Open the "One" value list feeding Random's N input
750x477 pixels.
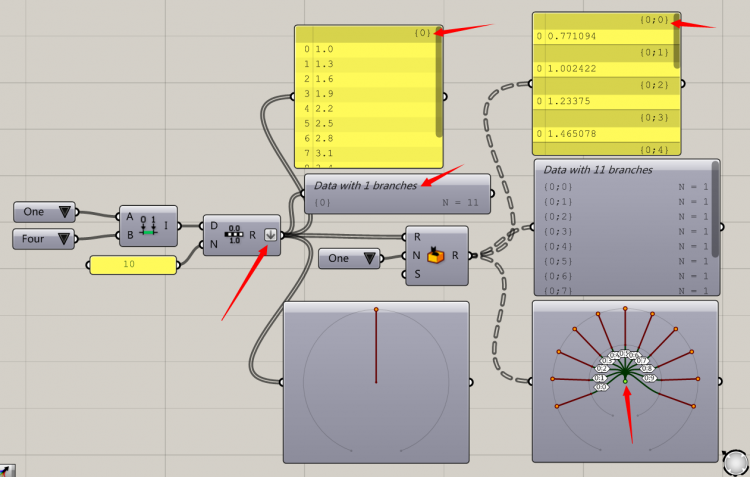click(349, 258)
